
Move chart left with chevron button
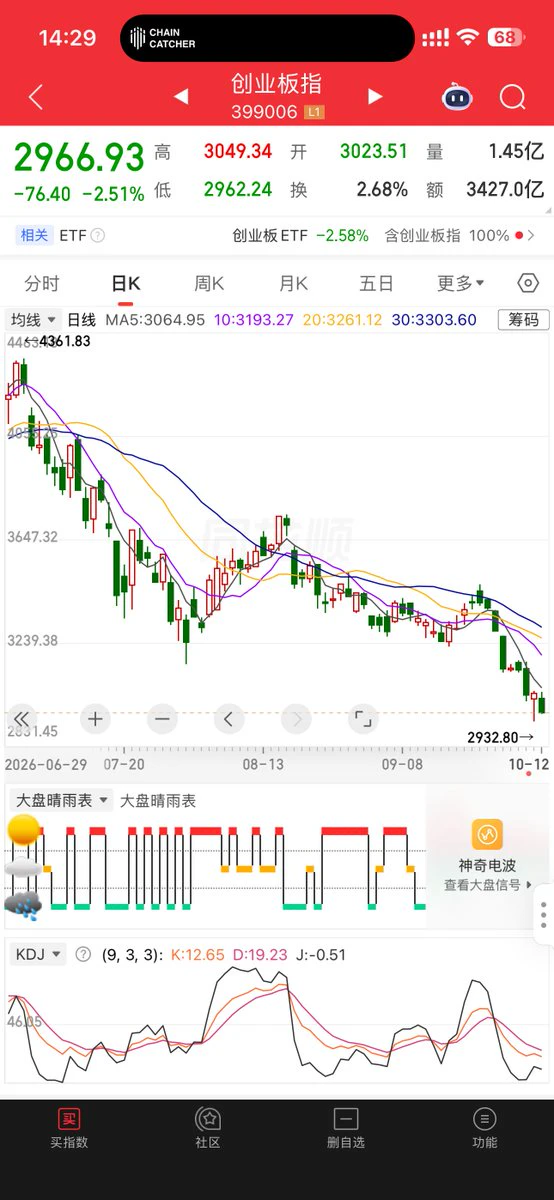tap(229, 718)
